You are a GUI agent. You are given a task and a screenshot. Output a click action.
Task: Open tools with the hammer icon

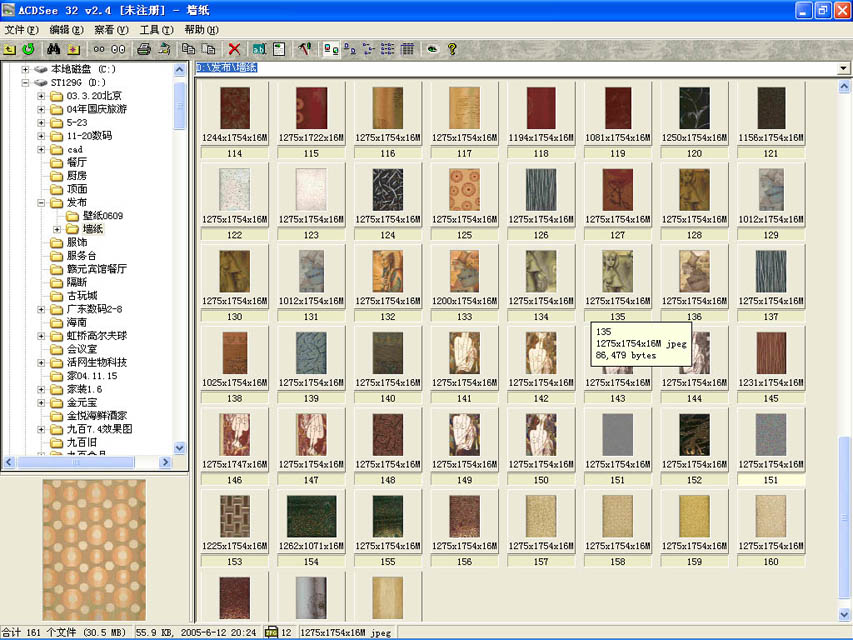coord(306,48)
